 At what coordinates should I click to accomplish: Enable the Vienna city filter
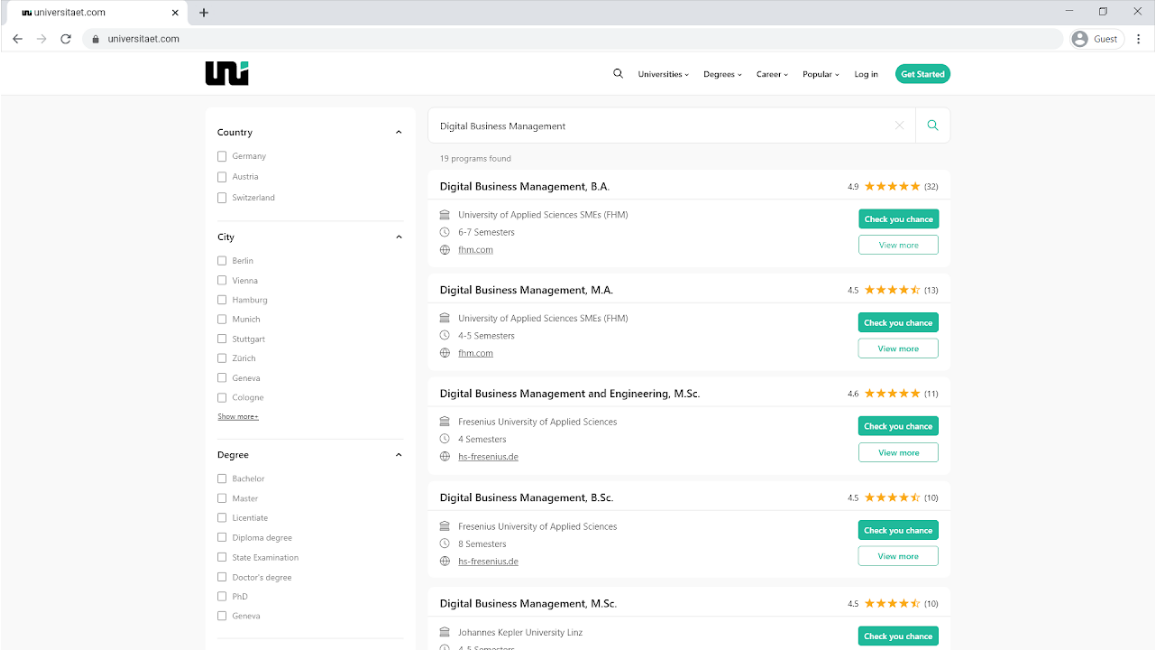click(x=222, y=281)
